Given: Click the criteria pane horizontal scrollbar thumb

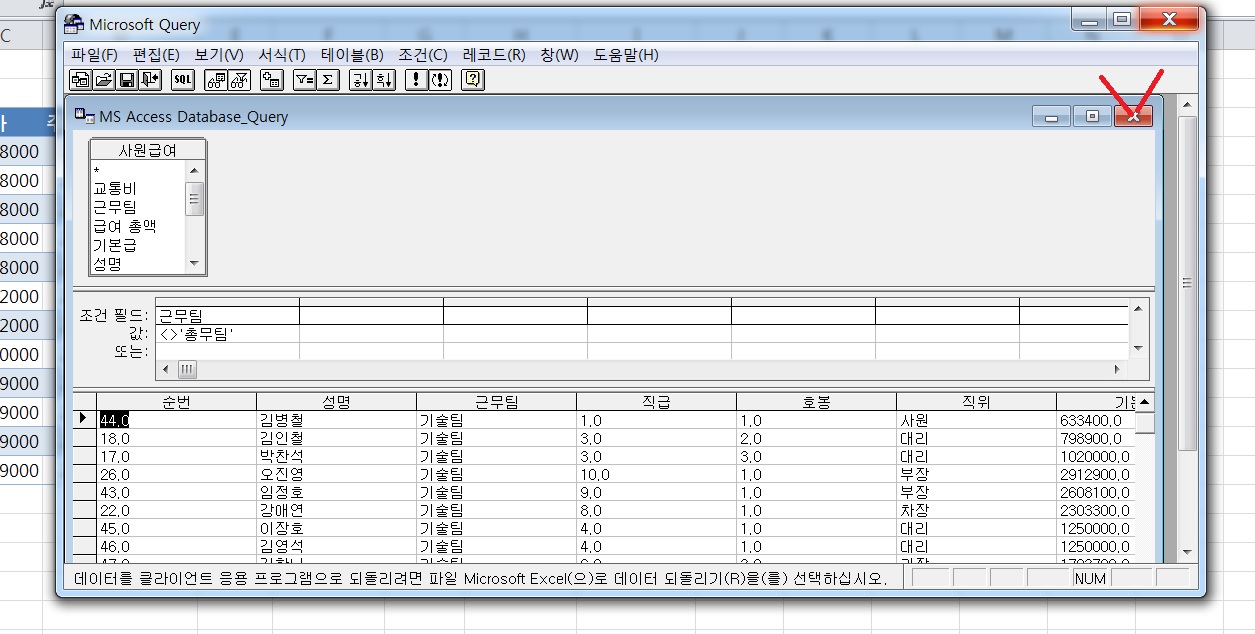Looking at the screenshot, I should pyautogui.click(x=187, y=369).
